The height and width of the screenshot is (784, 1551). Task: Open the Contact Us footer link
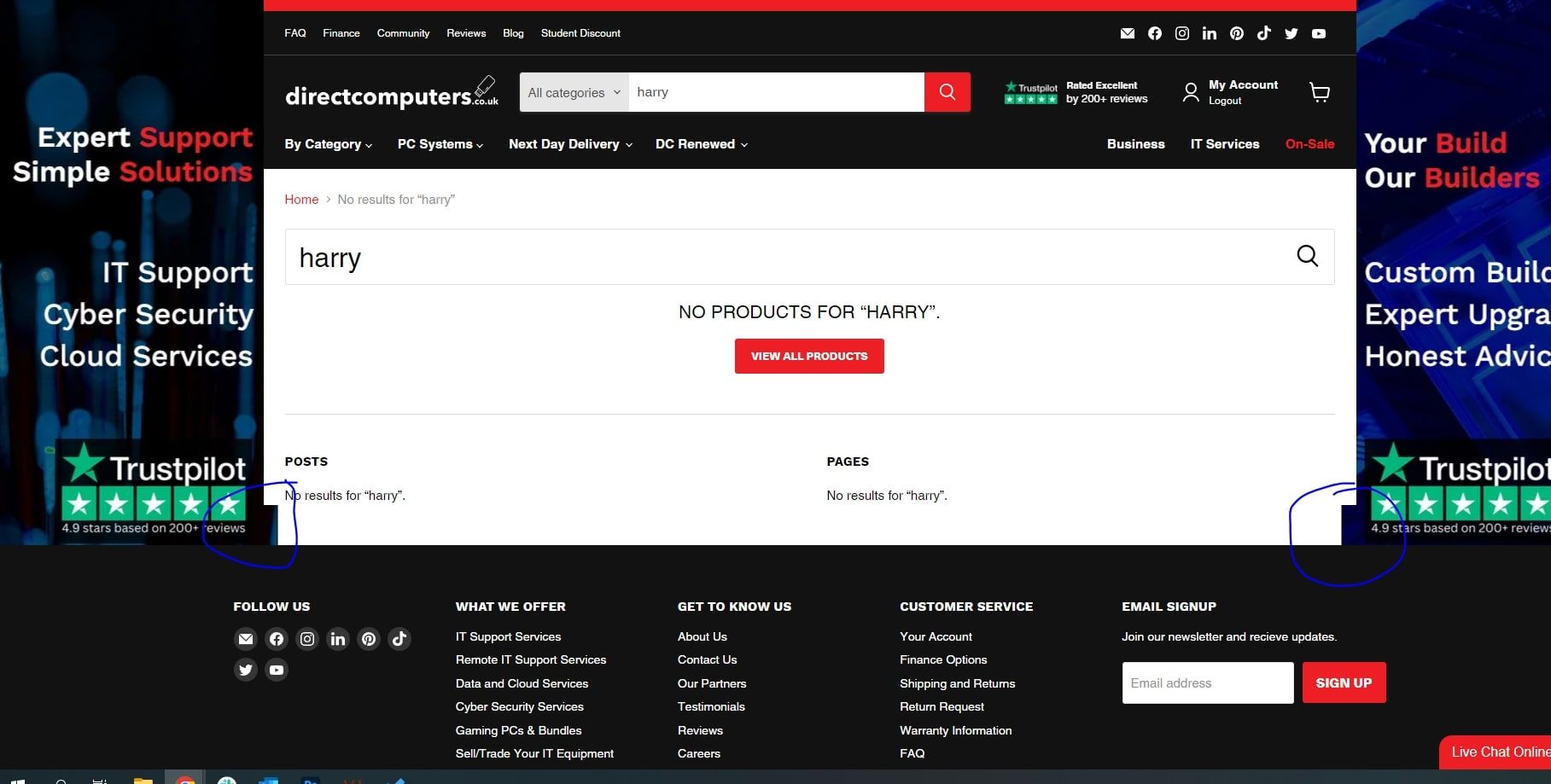pos(708,659)
